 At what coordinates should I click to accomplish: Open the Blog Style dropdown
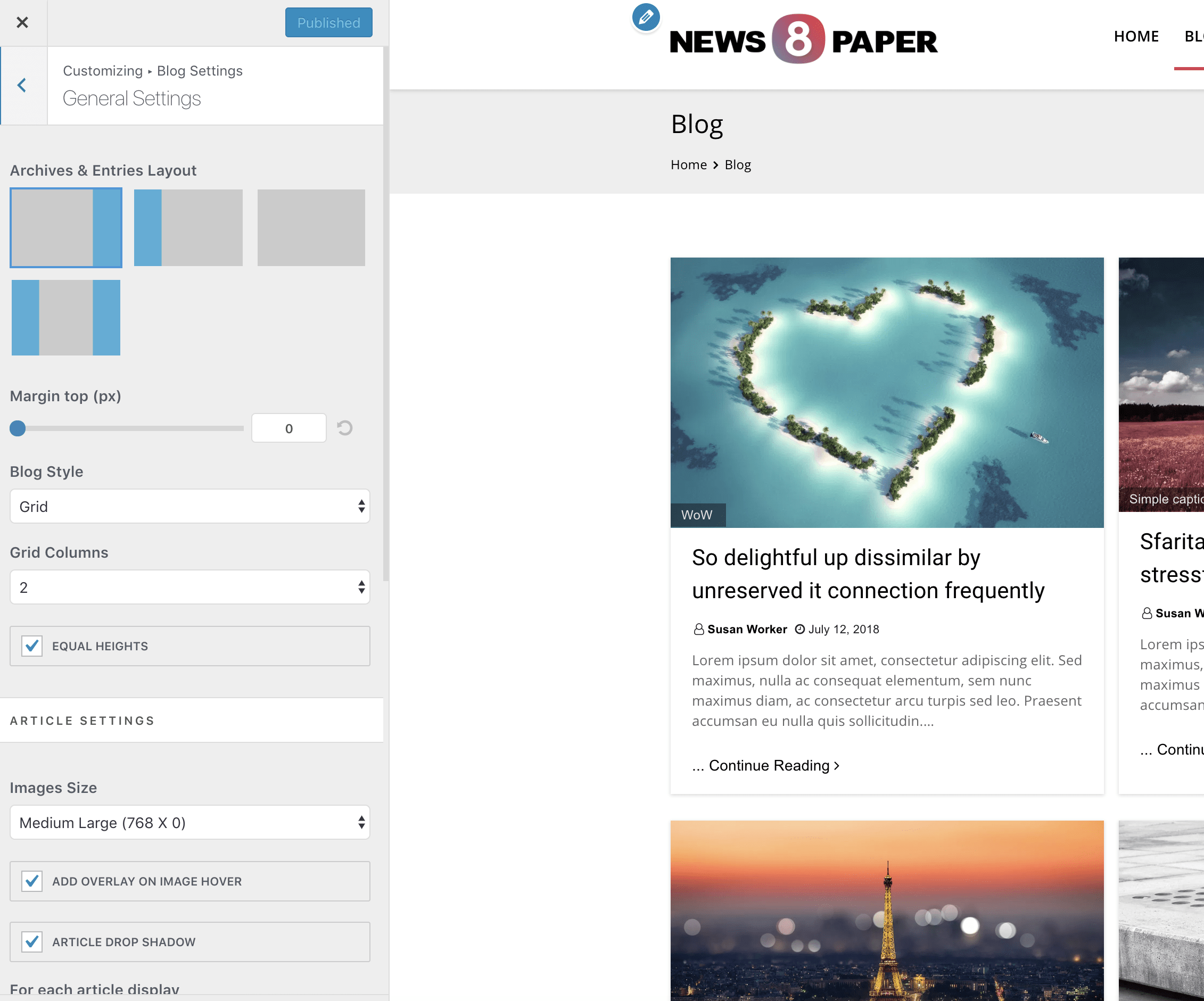click(x=190, y=506)
